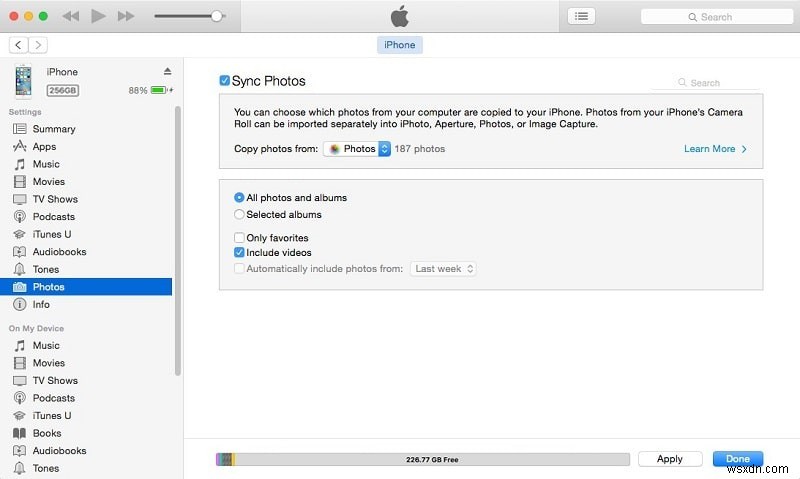Viewport: 800px width, 479px height.
Task: Click the Settings iTunes U cap icon
Action: [x=19, y=234]
